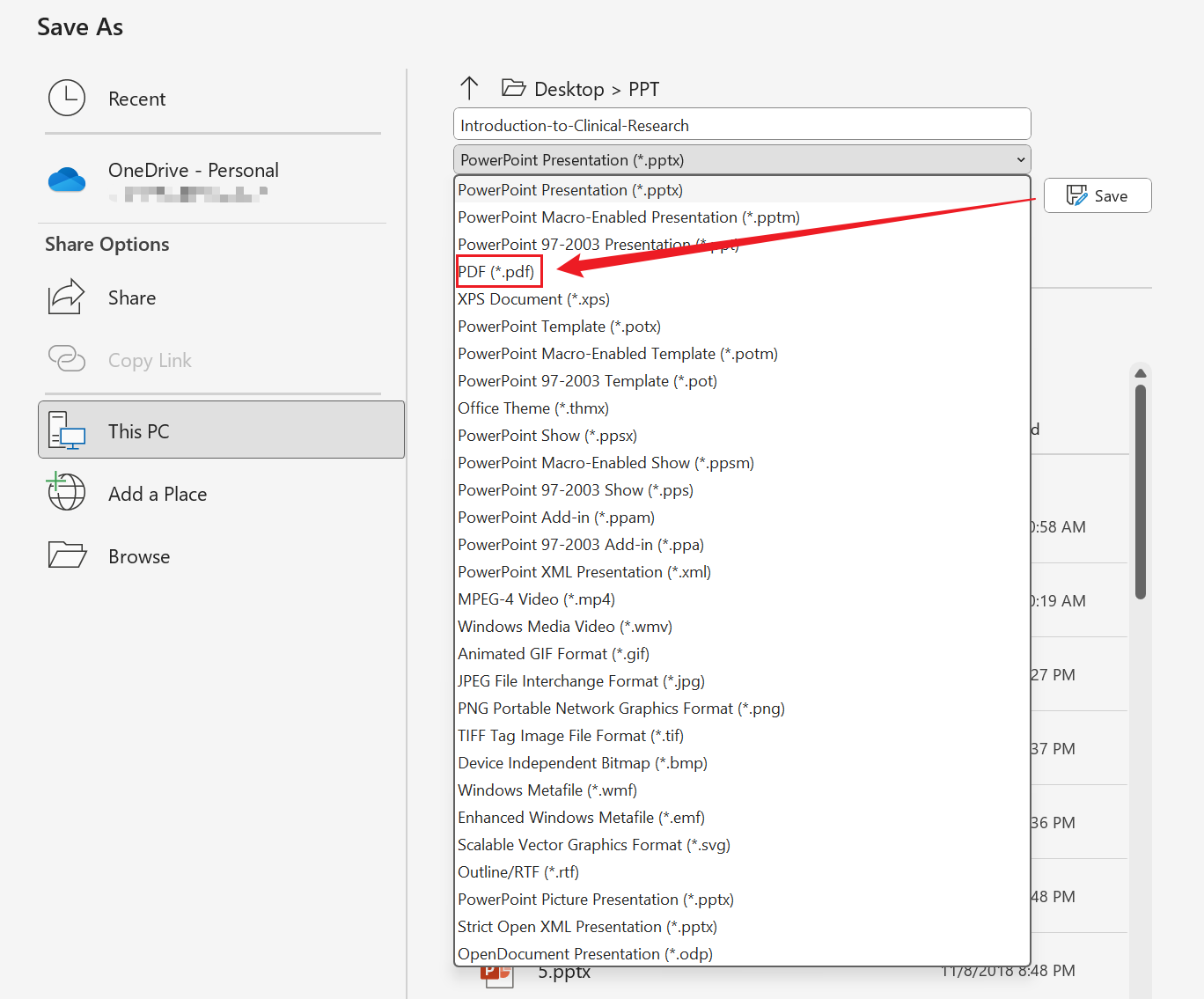
Task: Click the Desktop folder icon in path
Action: click(513, 88)
